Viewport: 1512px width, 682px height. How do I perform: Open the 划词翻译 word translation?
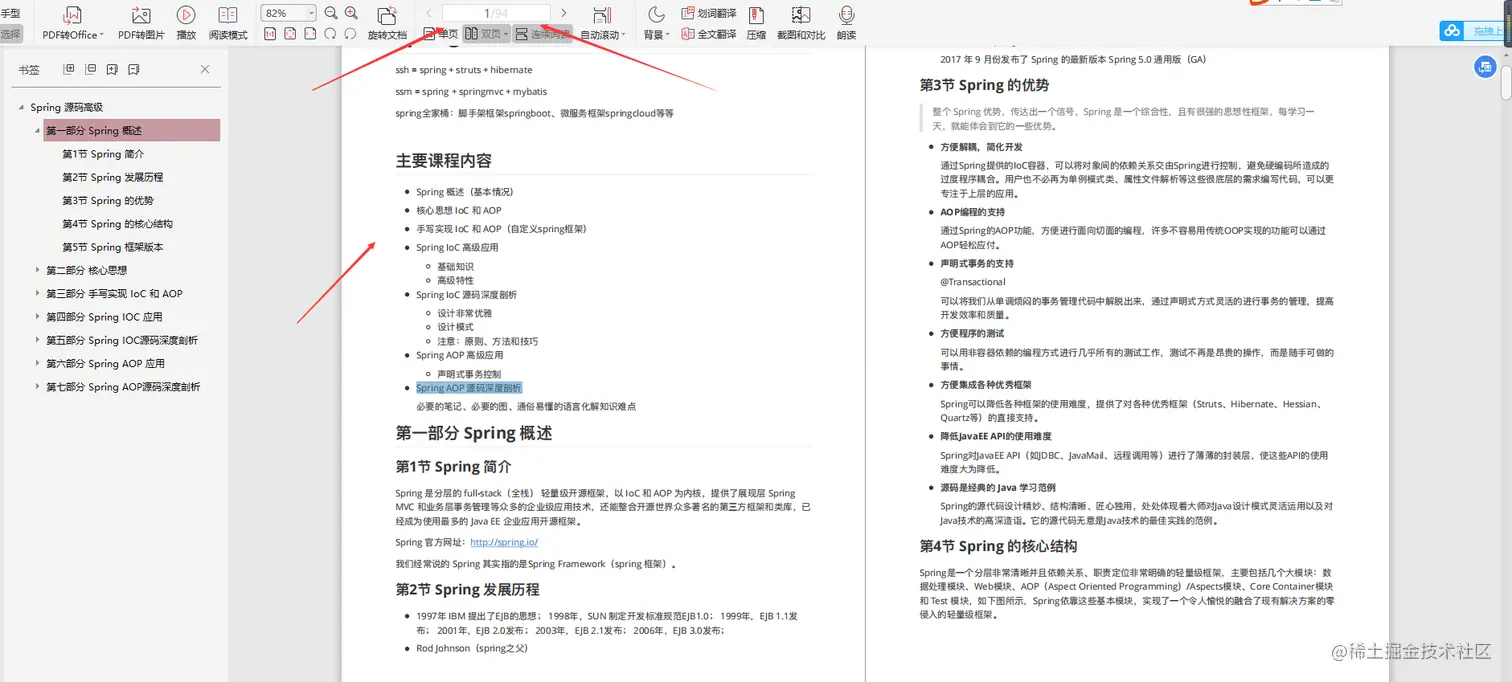point(708,13)
